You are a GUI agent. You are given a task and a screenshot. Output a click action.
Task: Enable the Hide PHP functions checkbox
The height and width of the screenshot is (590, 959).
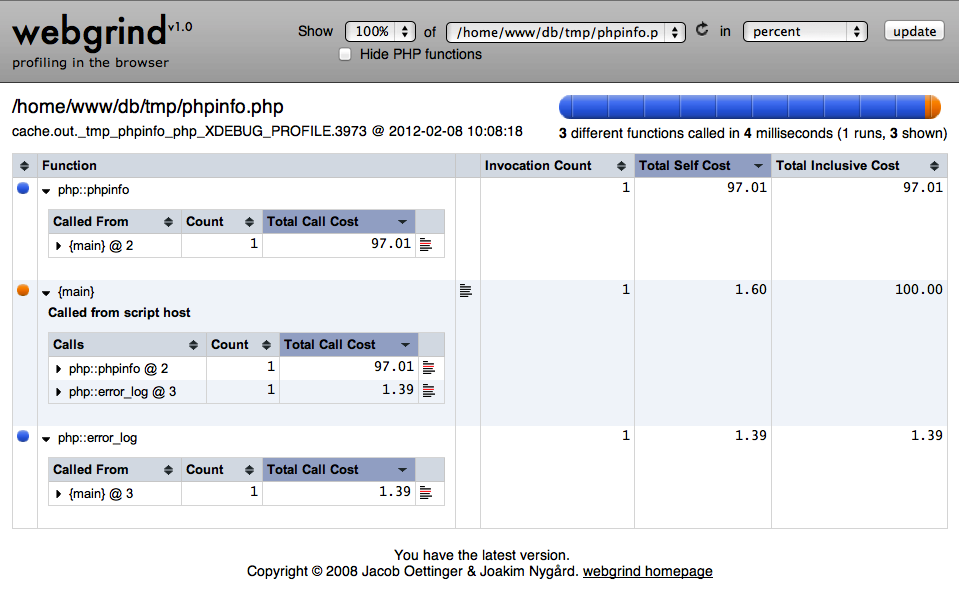[345, 54]
